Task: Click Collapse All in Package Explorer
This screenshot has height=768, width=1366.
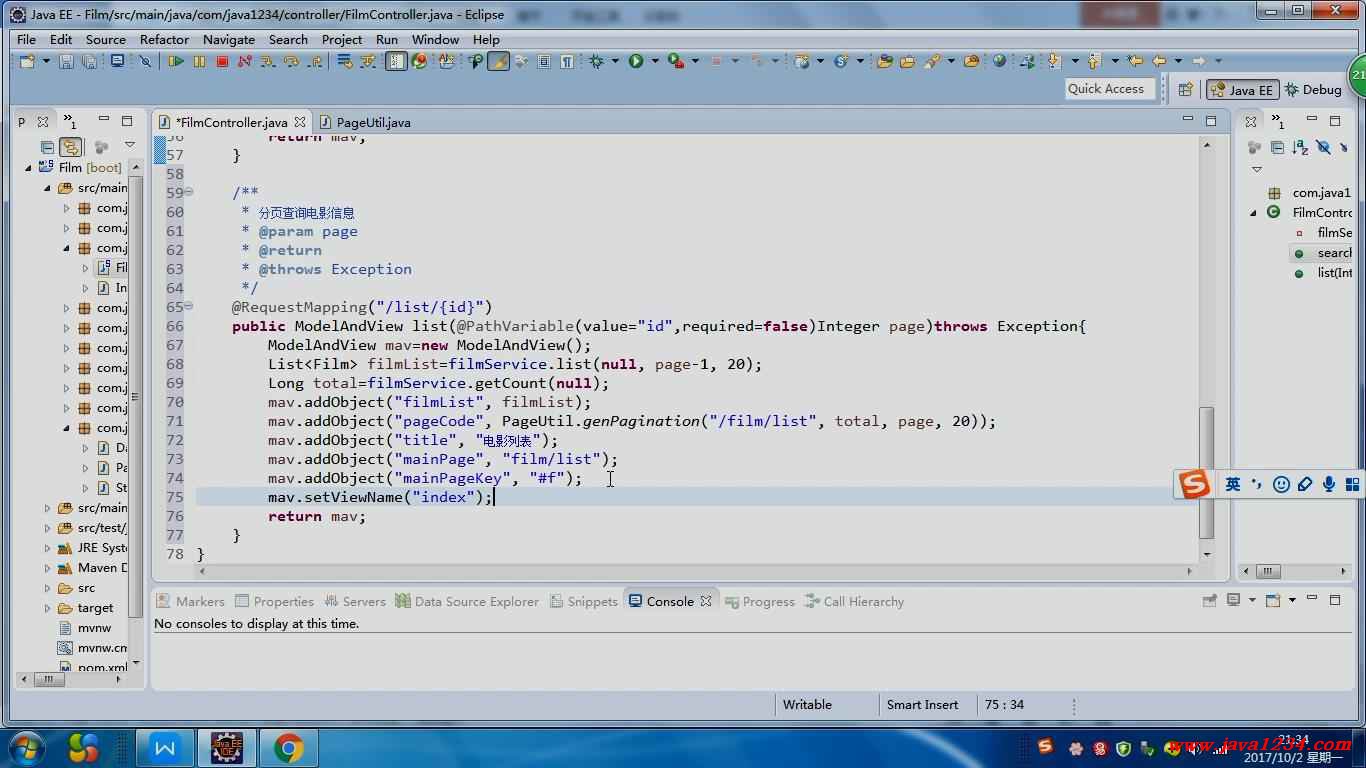Action: coord(47,147)
